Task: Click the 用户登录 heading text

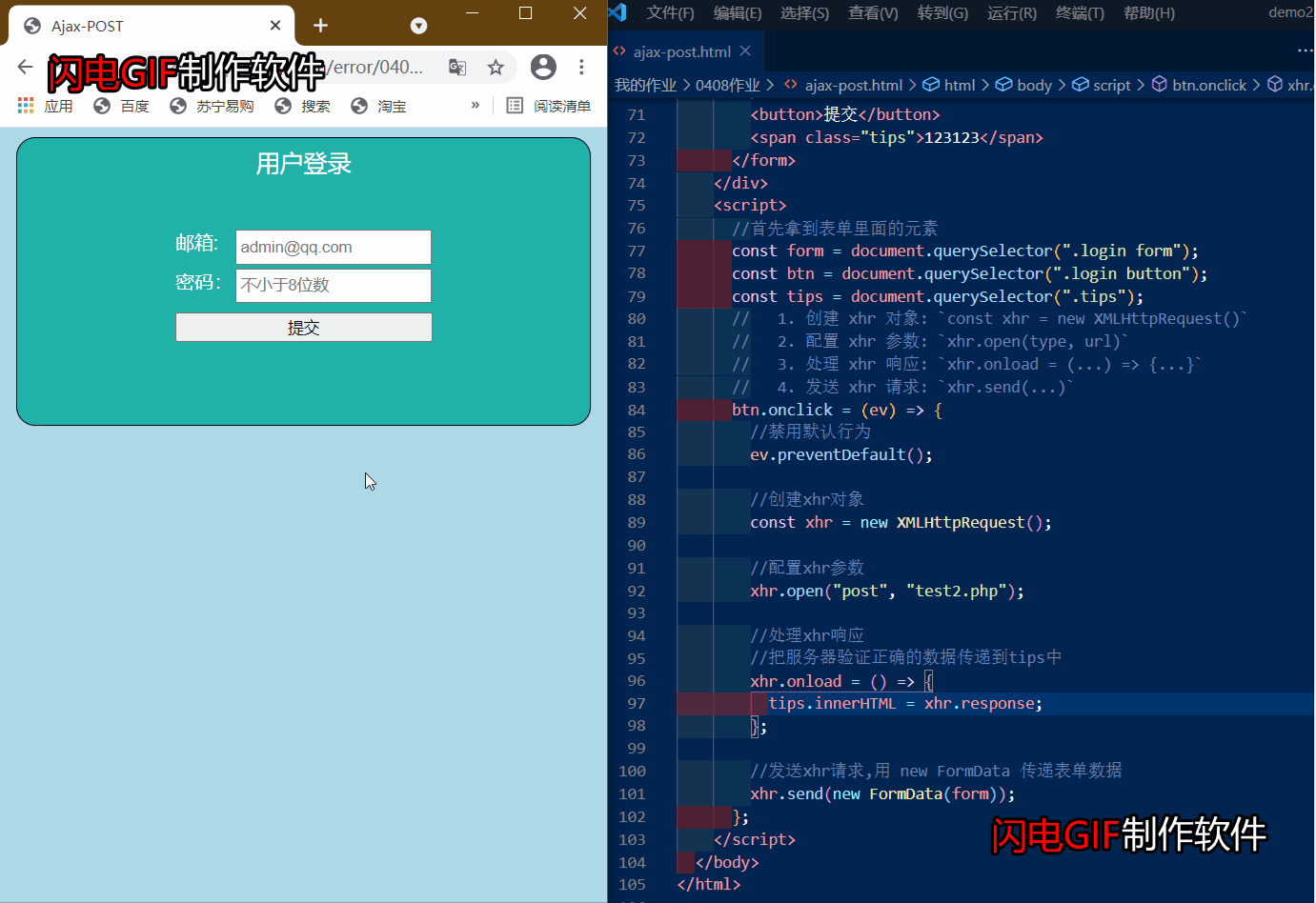Action: (x=303, y=164)
